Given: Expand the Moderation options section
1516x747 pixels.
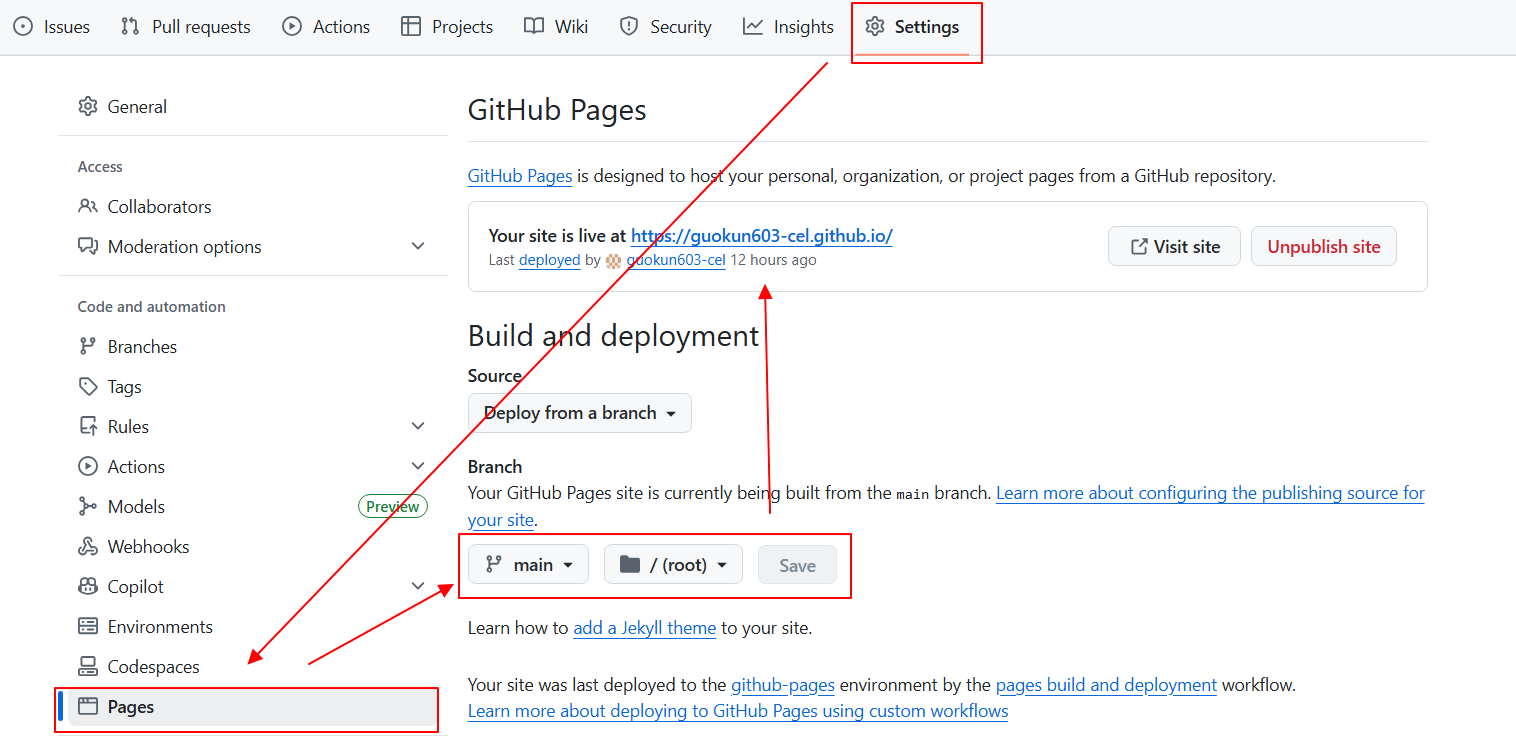Looking at the screenshot, I should tap(418, 247).
